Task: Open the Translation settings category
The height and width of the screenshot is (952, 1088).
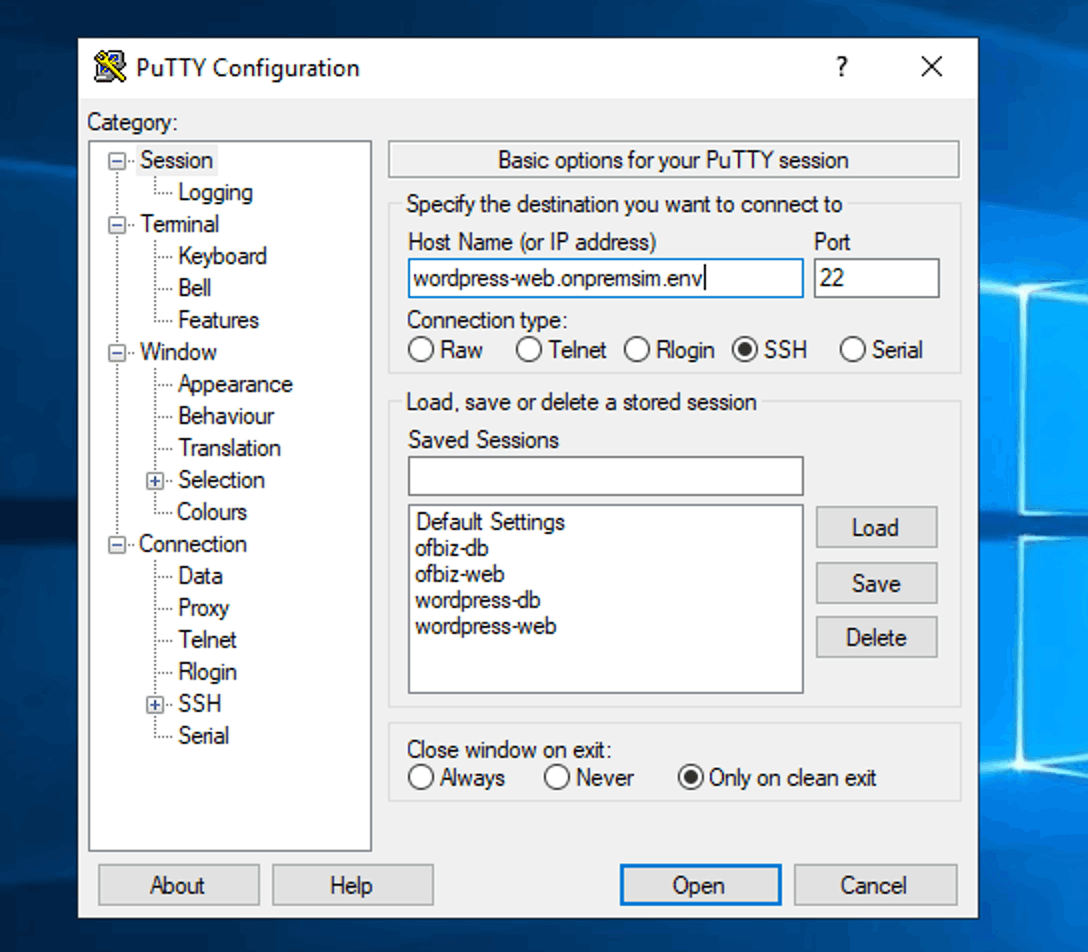Action: click(229, 448)
